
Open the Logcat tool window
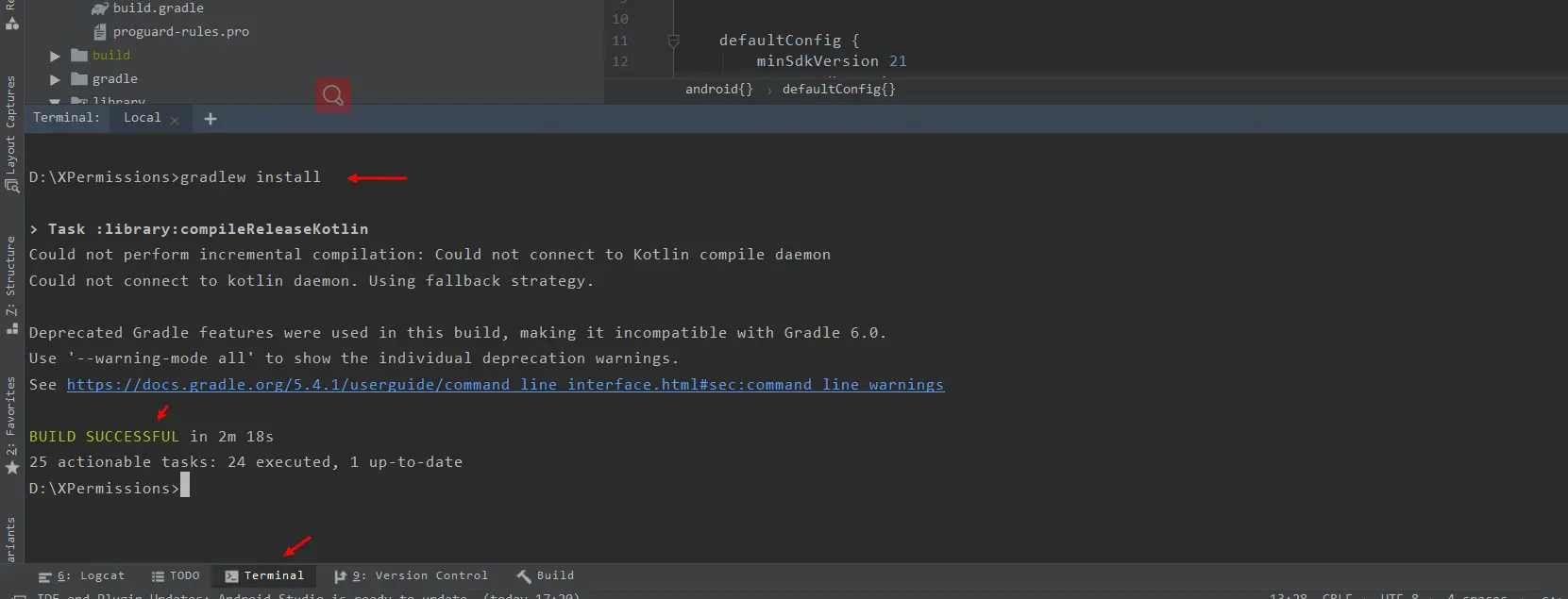(81, 575)
